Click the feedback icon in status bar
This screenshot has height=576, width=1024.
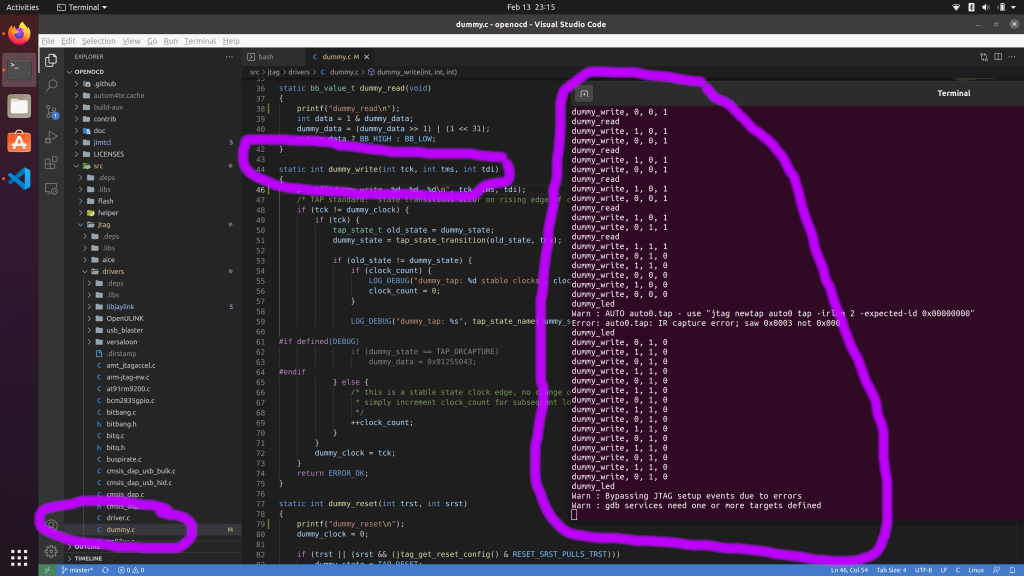coord(996,570)
